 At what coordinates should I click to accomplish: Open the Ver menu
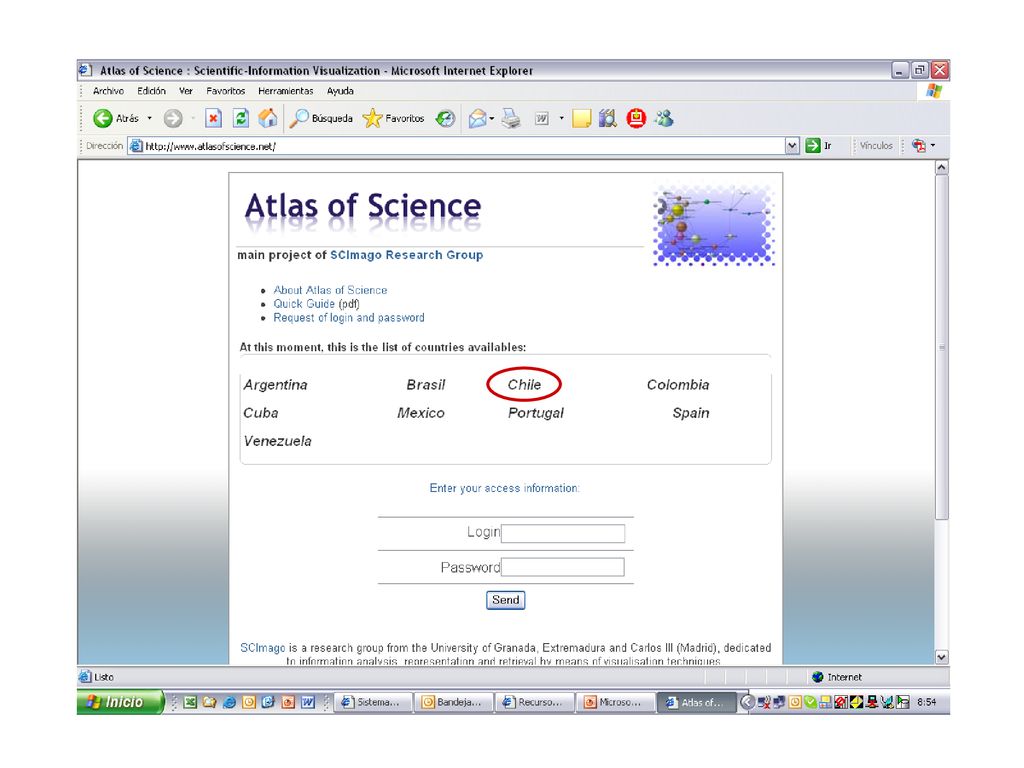pos(186,91)
